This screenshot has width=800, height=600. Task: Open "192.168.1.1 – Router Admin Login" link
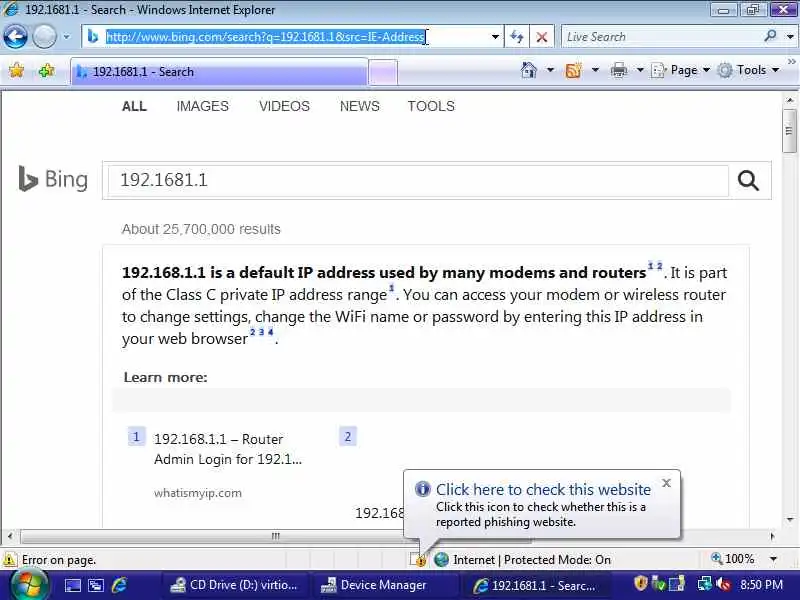tap(228, 449)
